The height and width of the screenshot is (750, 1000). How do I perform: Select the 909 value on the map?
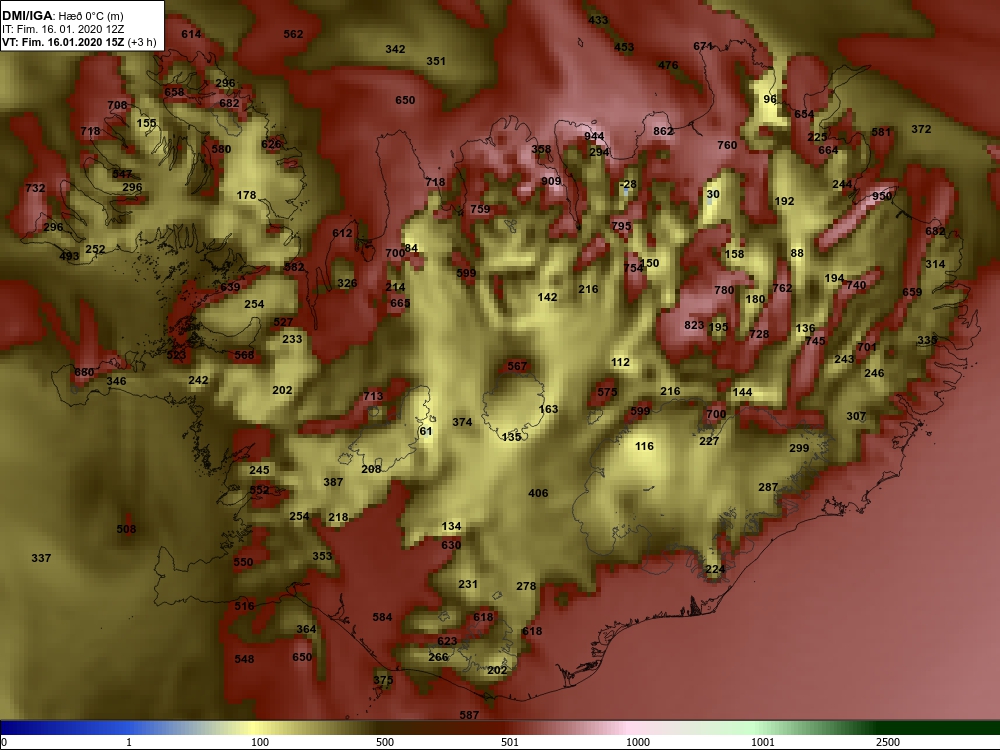(x=551, y=181)
